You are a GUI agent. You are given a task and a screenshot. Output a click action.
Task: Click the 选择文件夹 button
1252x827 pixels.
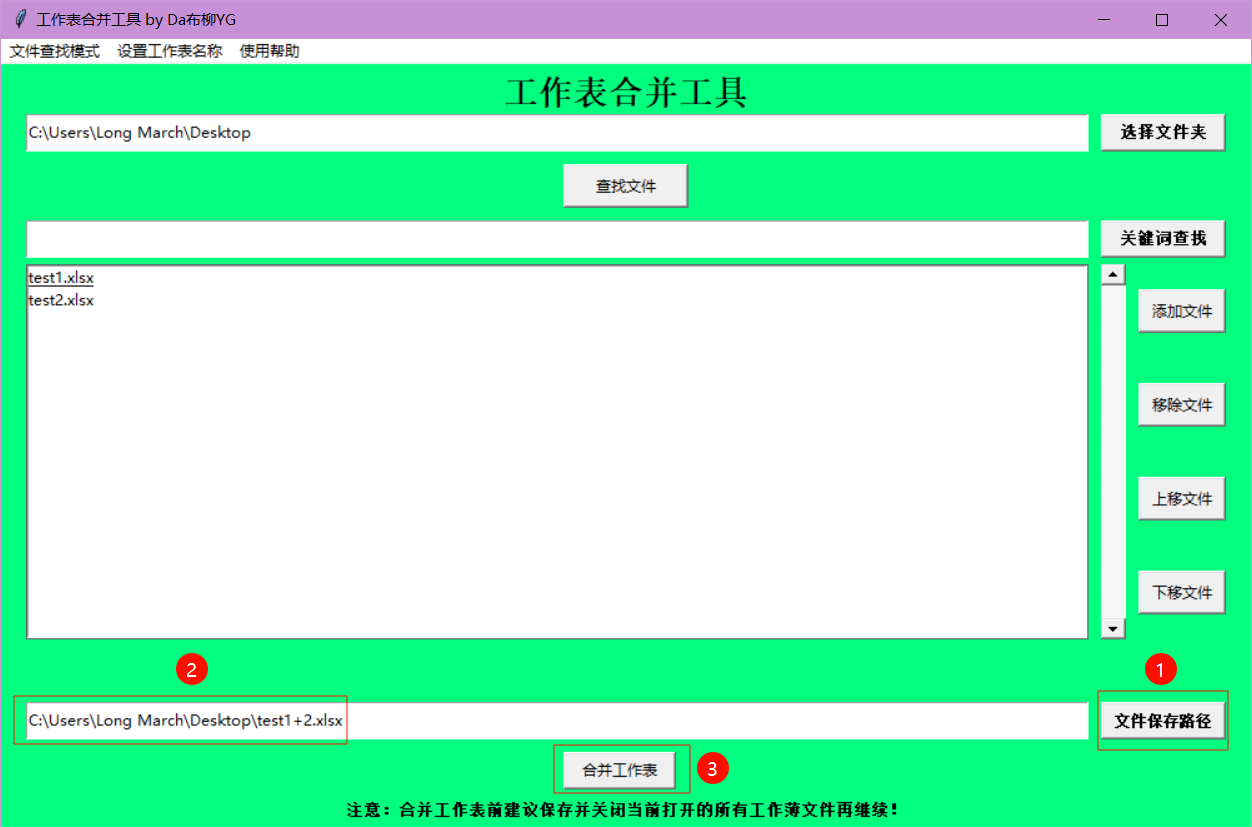point(1162,132)
